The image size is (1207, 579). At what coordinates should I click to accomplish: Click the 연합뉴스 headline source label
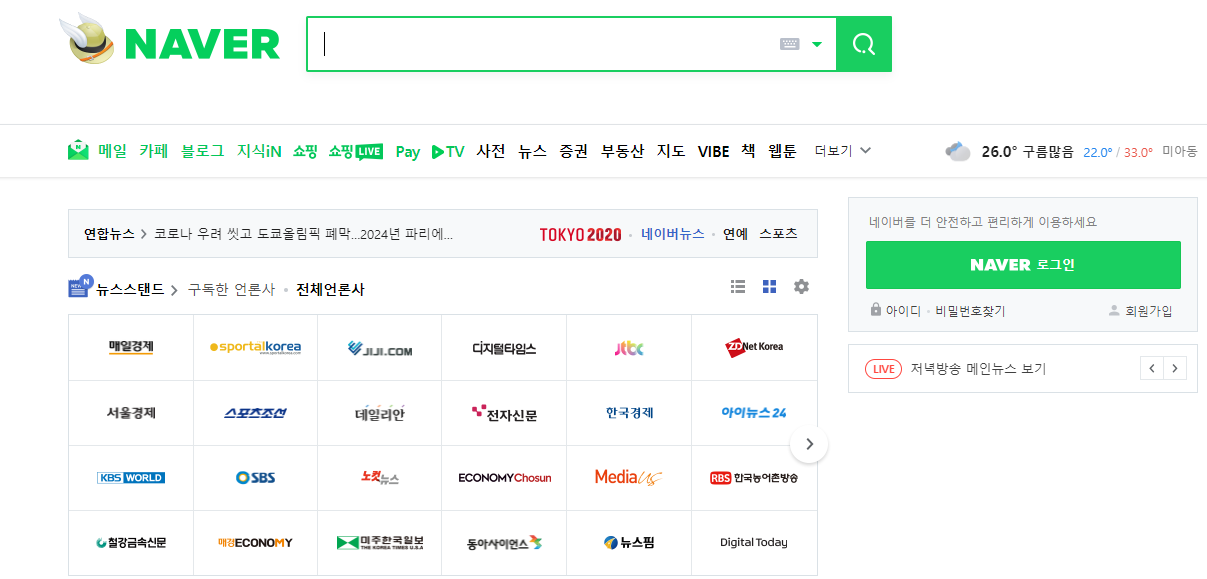click(x=109, y=234)
